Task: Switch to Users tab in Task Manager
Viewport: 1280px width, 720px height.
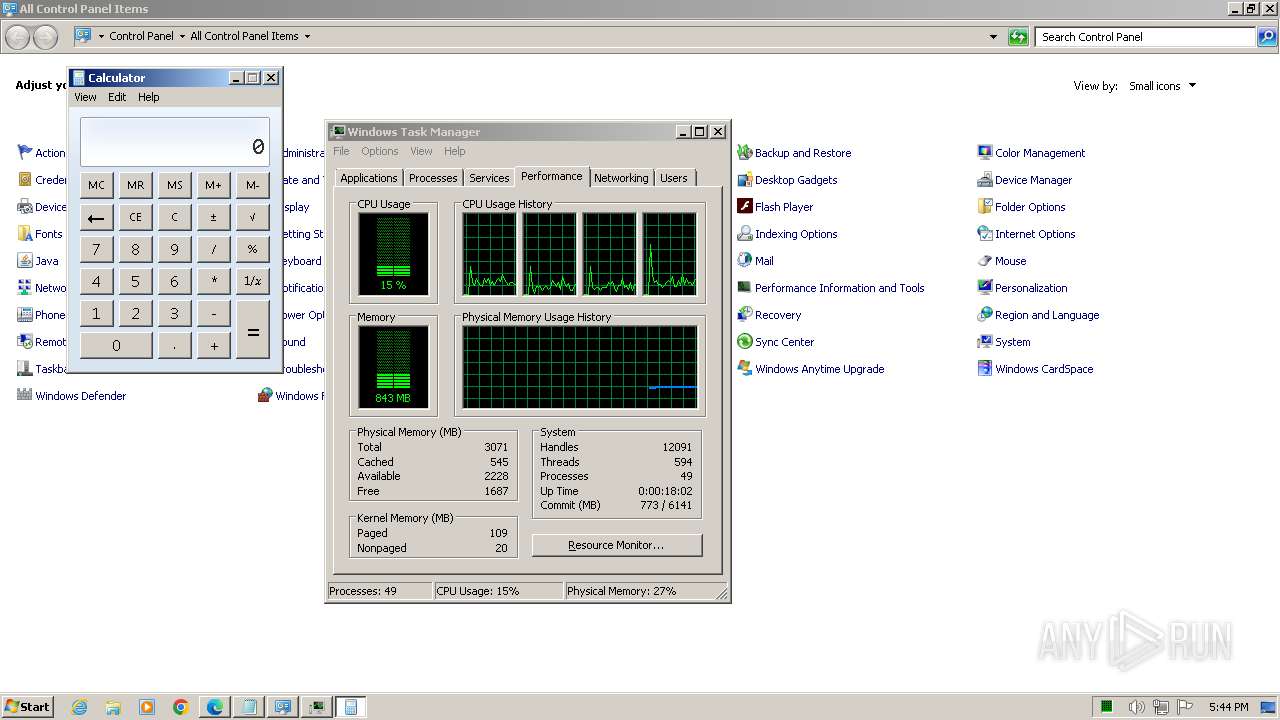Action: pyautogui.click(x=674, y=178)
